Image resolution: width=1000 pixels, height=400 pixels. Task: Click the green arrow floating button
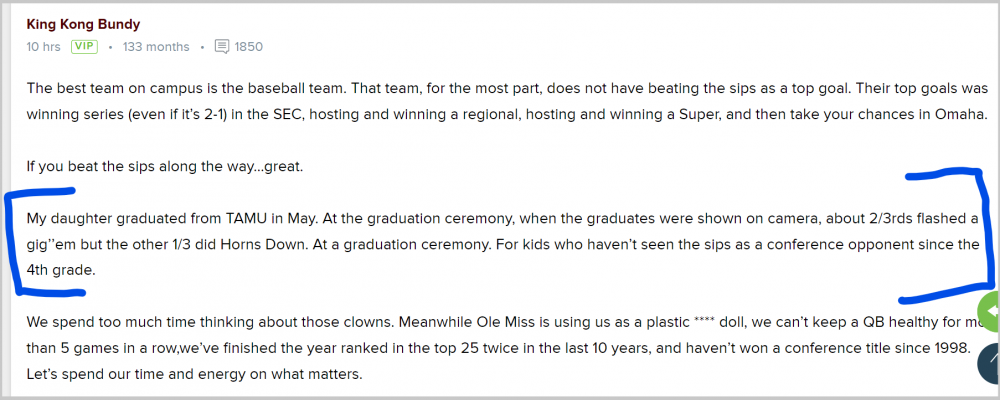[x=989, y=312]
